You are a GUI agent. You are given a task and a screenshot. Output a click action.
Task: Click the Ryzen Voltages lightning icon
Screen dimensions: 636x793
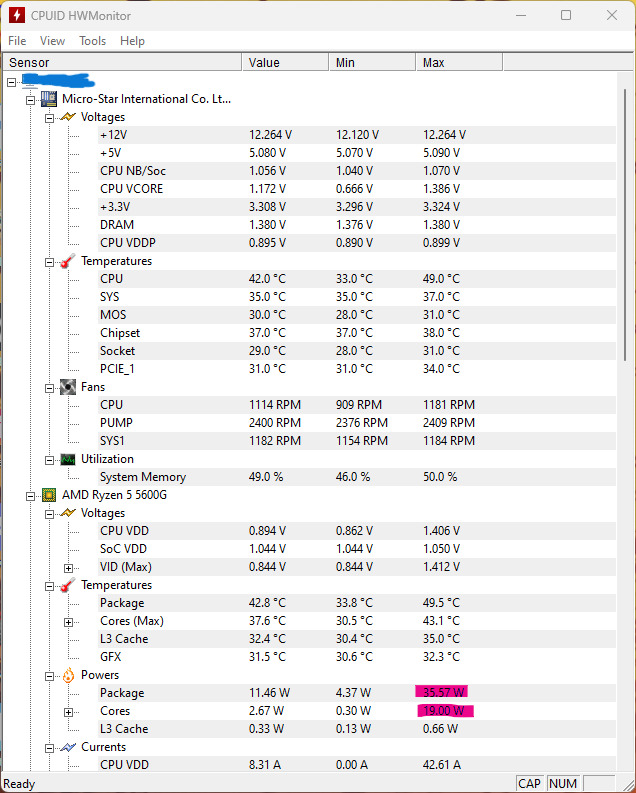coord(68,513)
